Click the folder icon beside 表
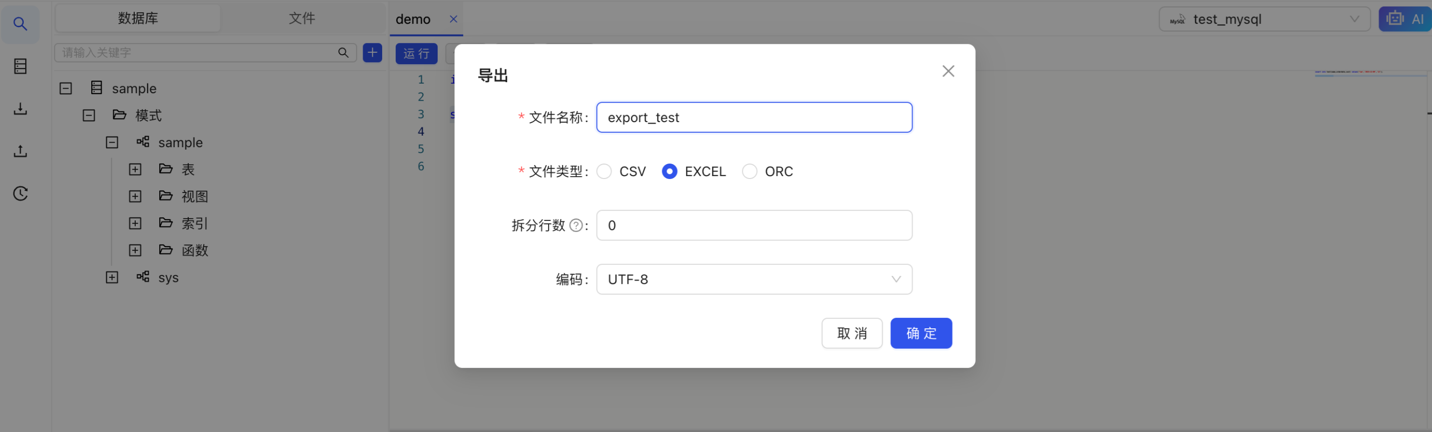Viewport: 1432px width, 432px height. 165,169
